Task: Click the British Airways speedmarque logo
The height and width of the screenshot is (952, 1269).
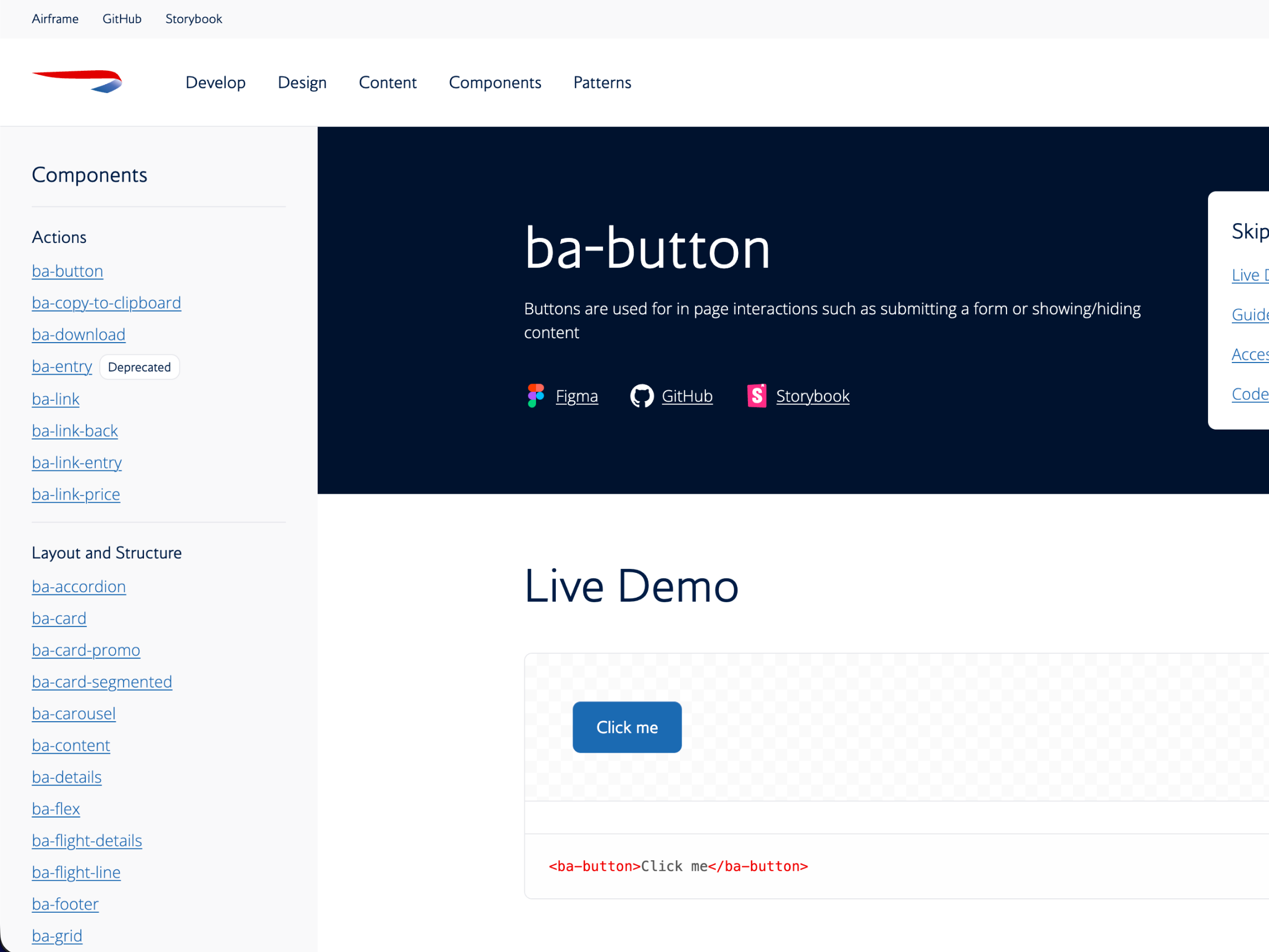Action: click(77, 81)
